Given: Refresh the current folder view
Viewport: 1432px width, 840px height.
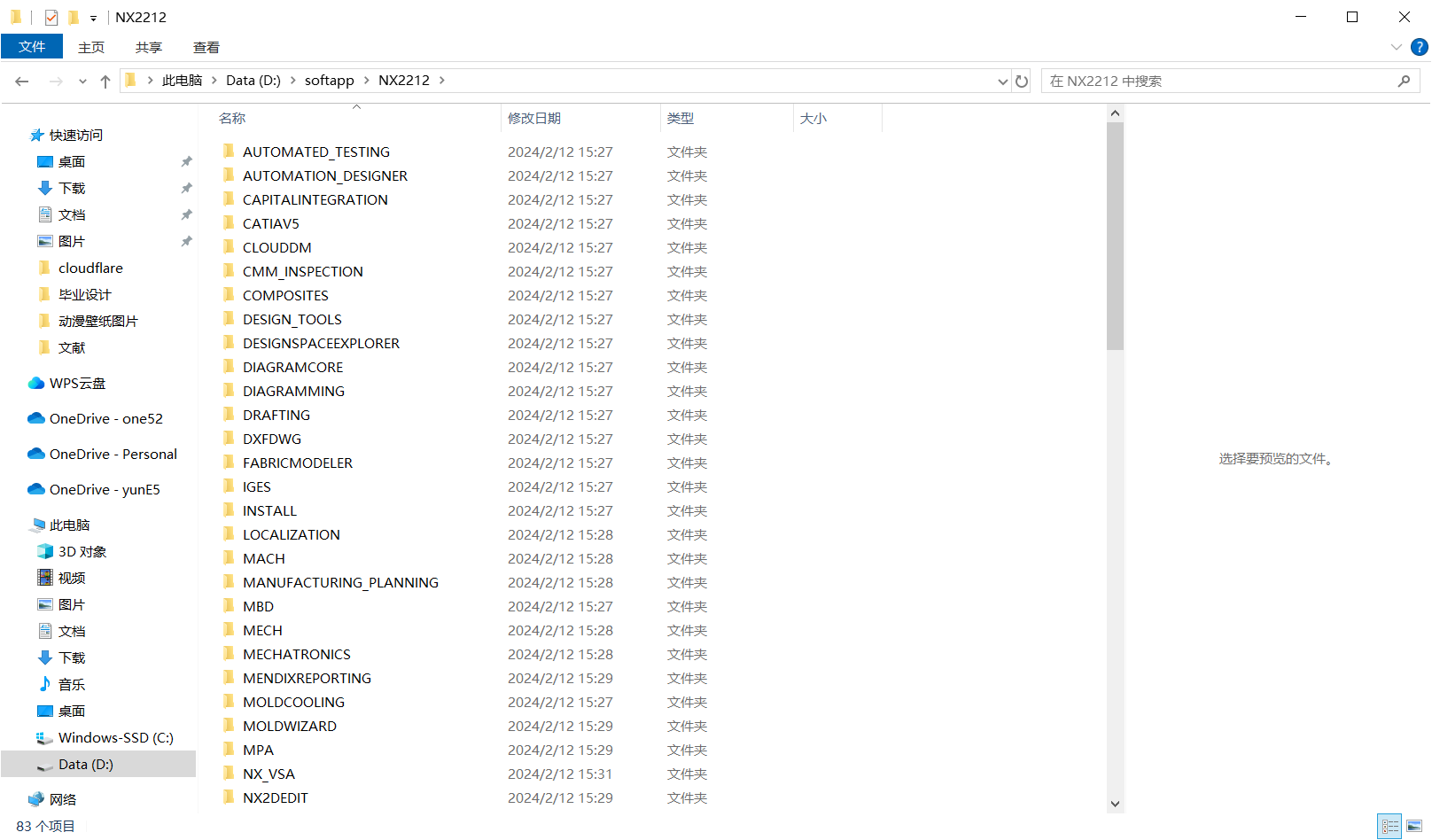Looking at the screenshot, I should coord(1022,82).
